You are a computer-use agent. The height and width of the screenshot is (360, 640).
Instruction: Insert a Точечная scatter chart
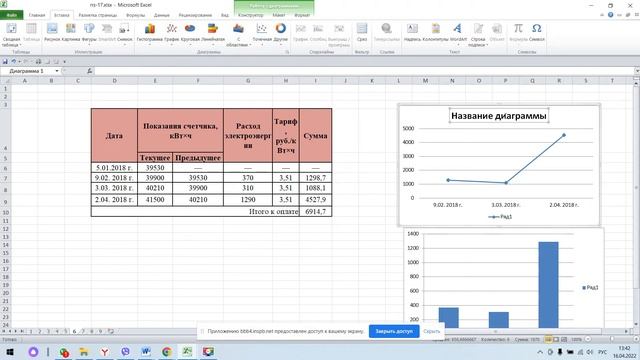[x=262, y=33]
